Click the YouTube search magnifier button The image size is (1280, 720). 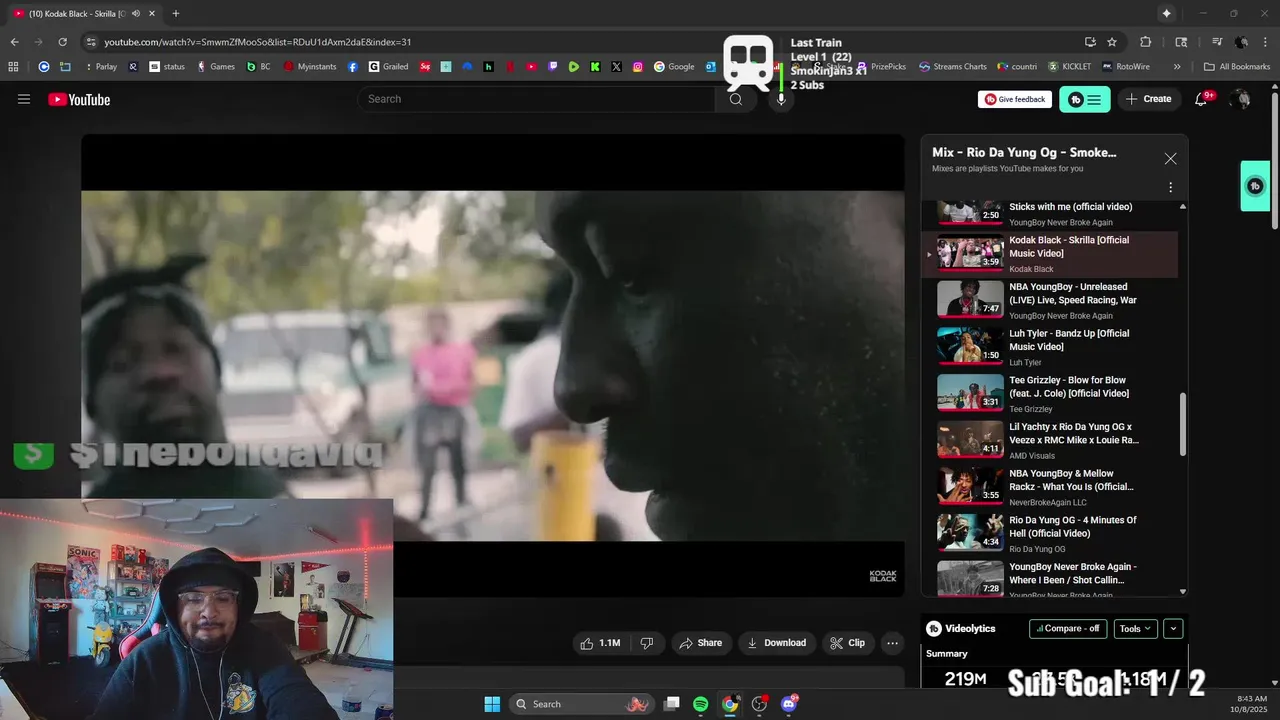pos(736,99)
